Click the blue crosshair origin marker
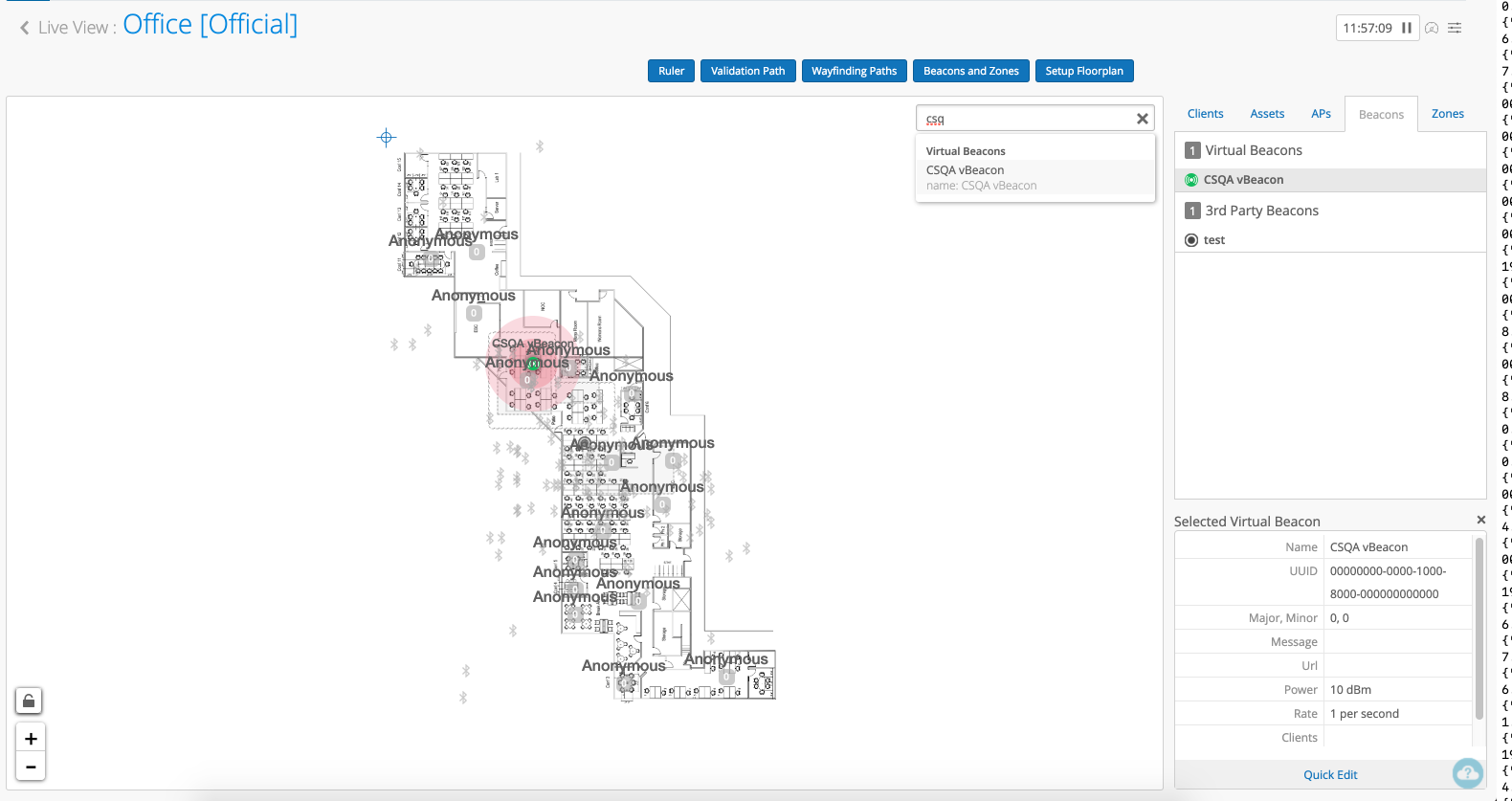Viewport: 1512px width, 801px height. coord(386,138)
